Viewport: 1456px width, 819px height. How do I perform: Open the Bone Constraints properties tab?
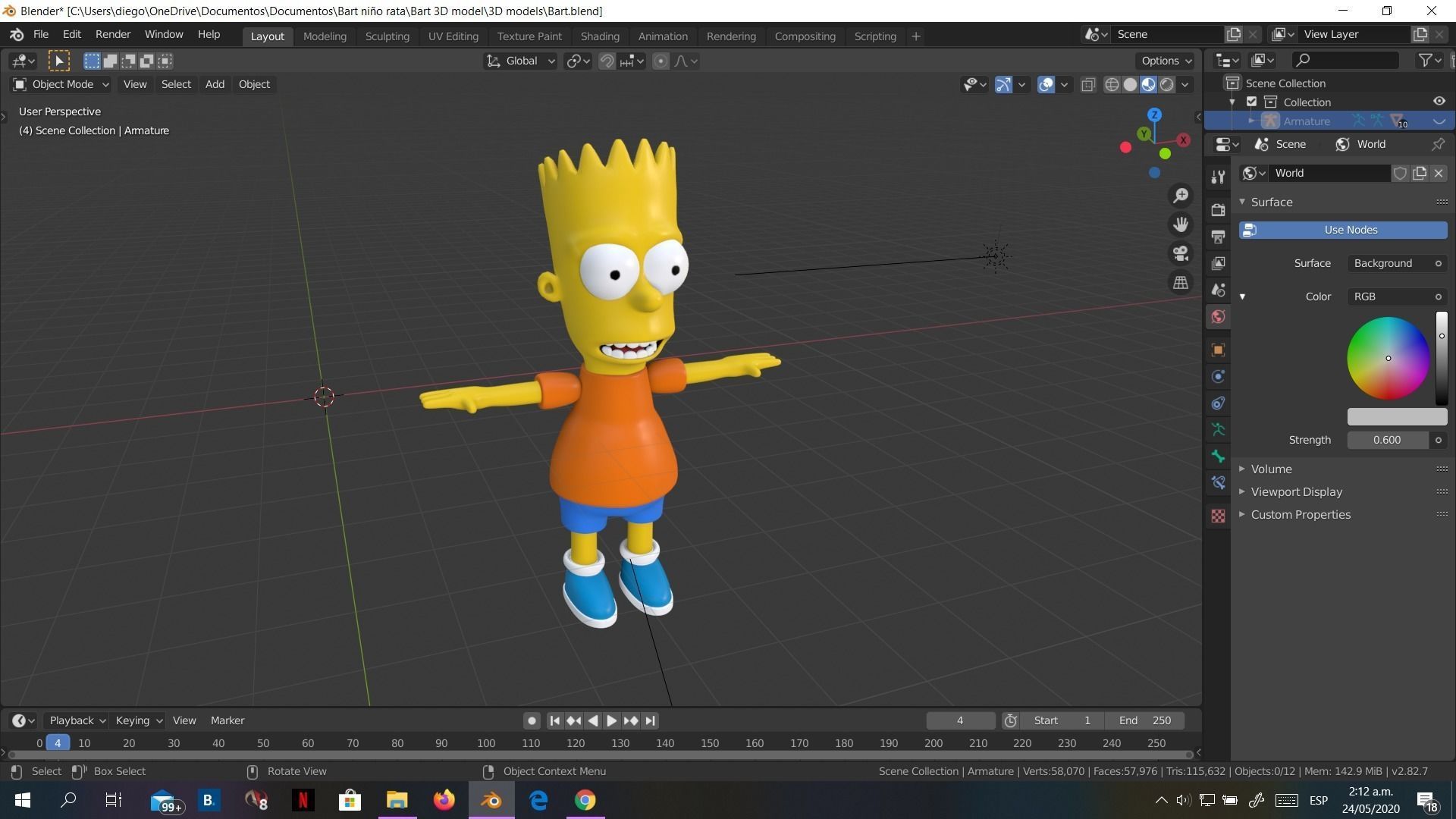(x=1218, y=482)
